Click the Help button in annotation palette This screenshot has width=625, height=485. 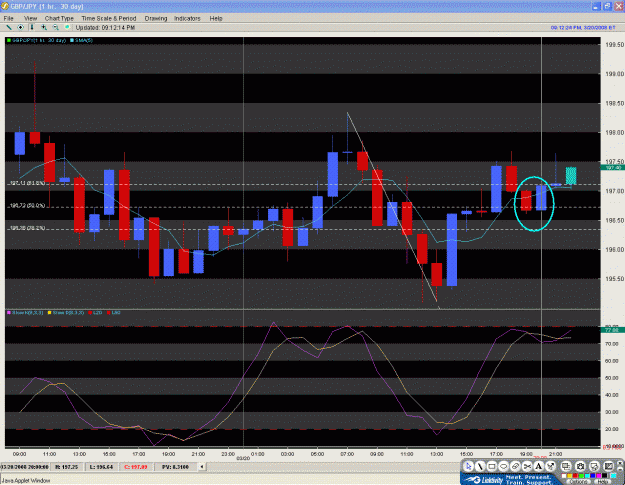tap(602, 481)
